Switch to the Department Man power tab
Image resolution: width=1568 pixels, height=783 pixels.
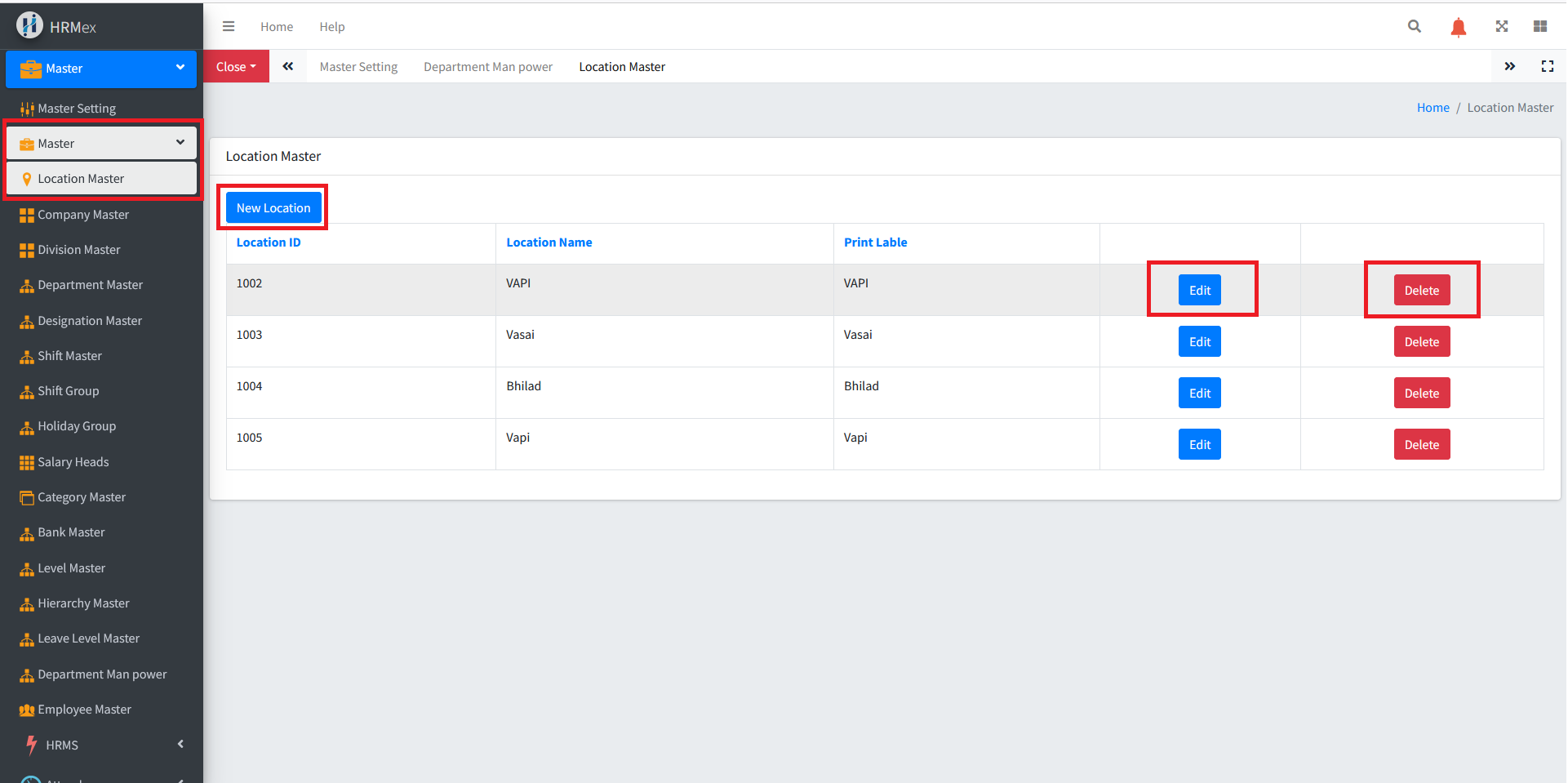pyautogui.click(x=487, y=67)
